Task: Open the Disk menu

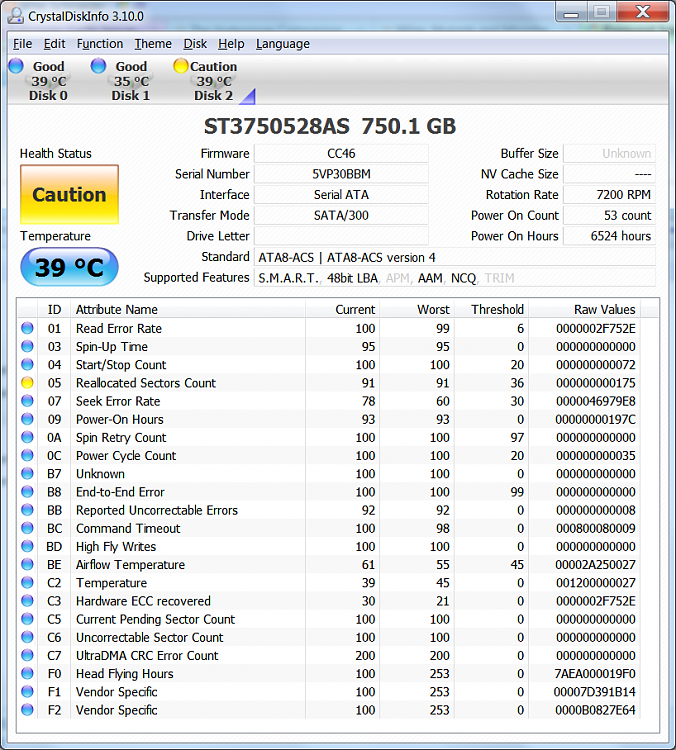Action: (x=195, y=44)
